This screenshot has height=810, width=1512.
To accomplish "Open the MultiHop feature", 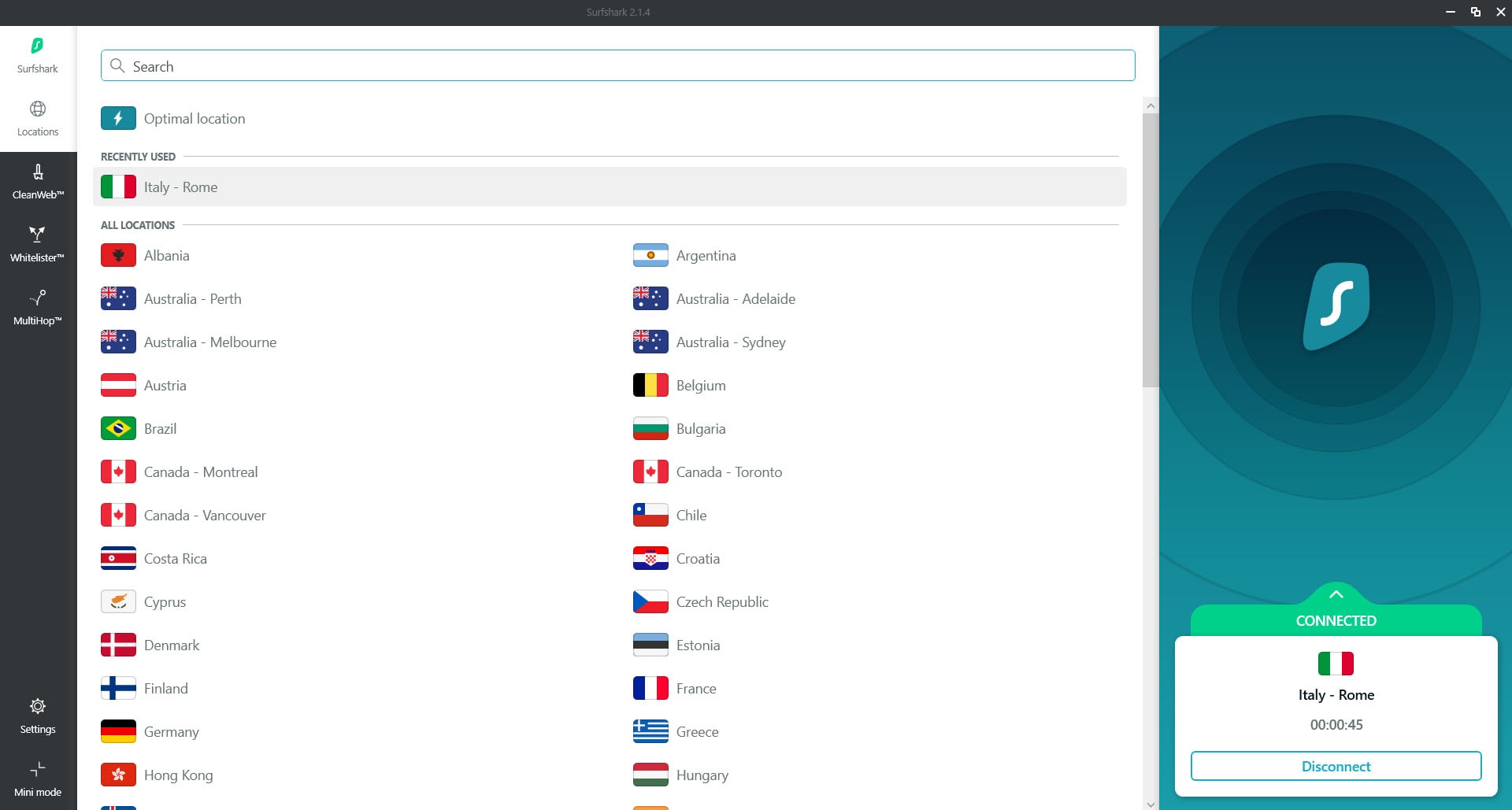I will 38,308.
